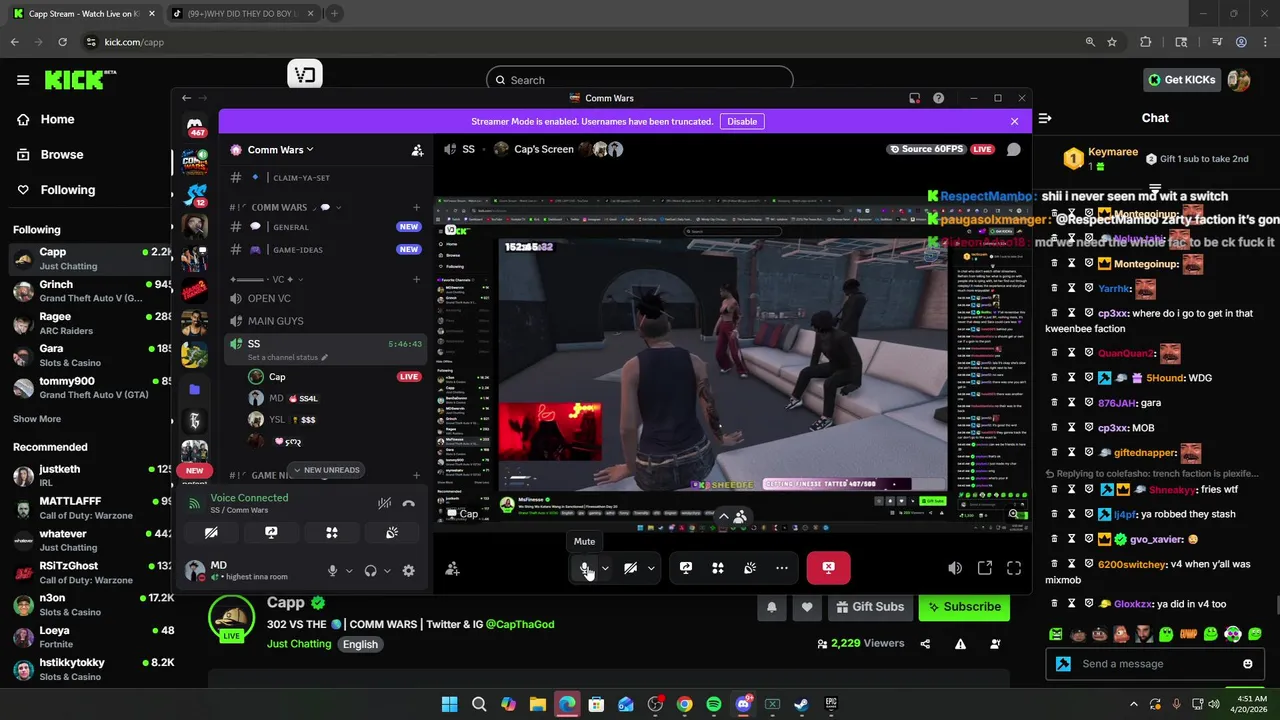This screenshot has height=720, width=1280.
Task: Open soundboard button in voice panel
Action: [392, 533]
